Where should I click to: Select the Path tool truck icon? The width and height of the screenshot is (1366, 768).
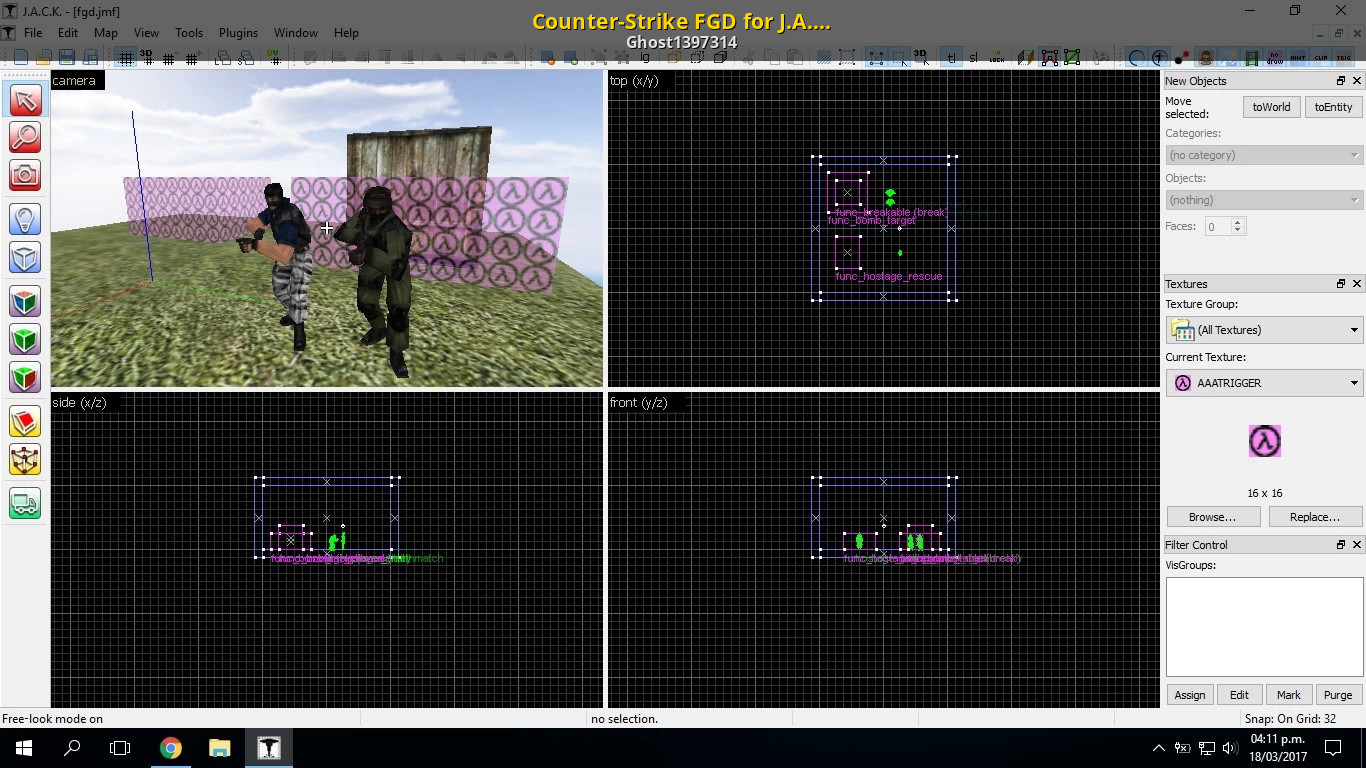click(x=25, y=503)
